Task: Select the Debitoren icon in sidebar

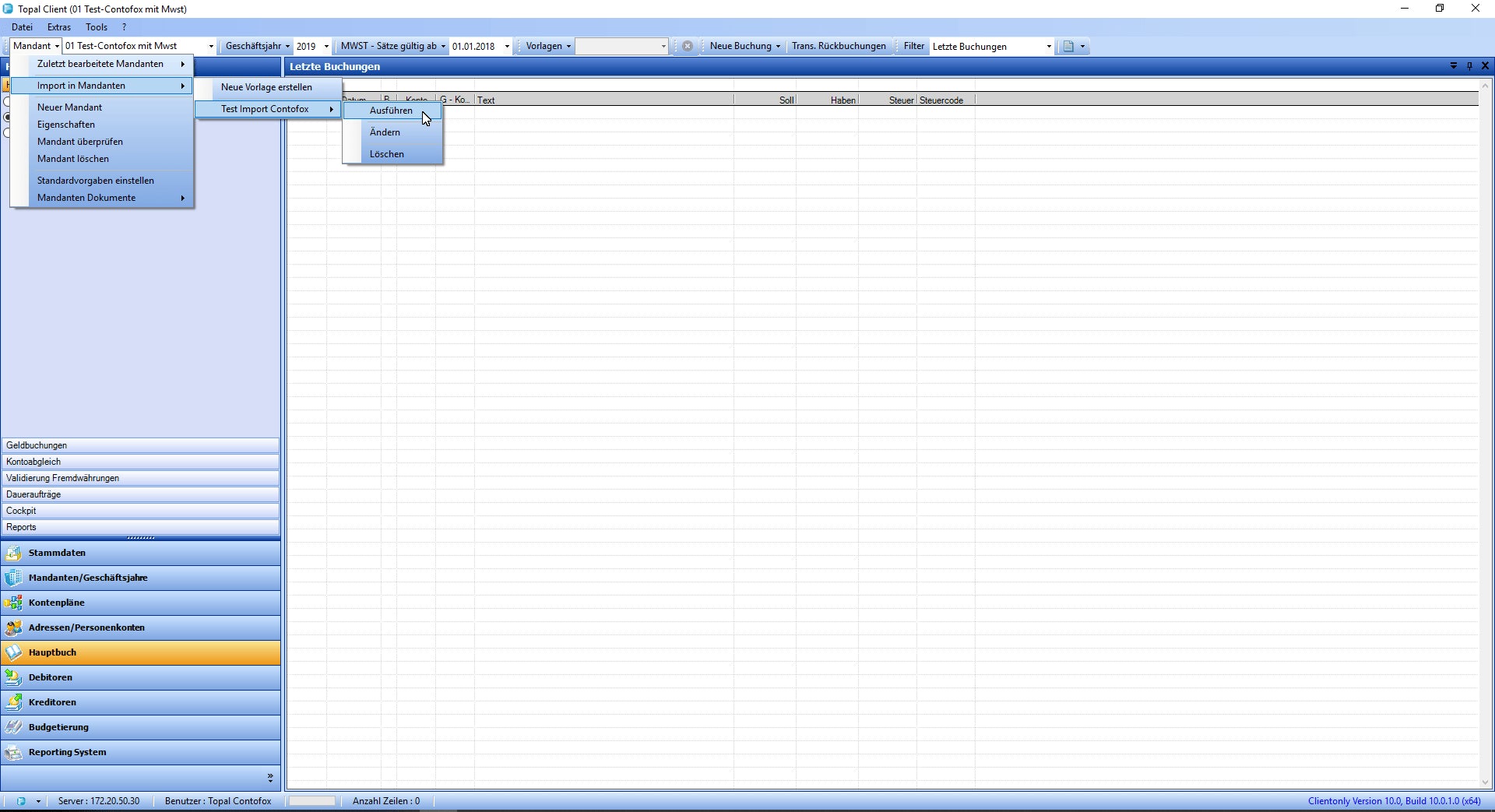Action: pos(14,677)
